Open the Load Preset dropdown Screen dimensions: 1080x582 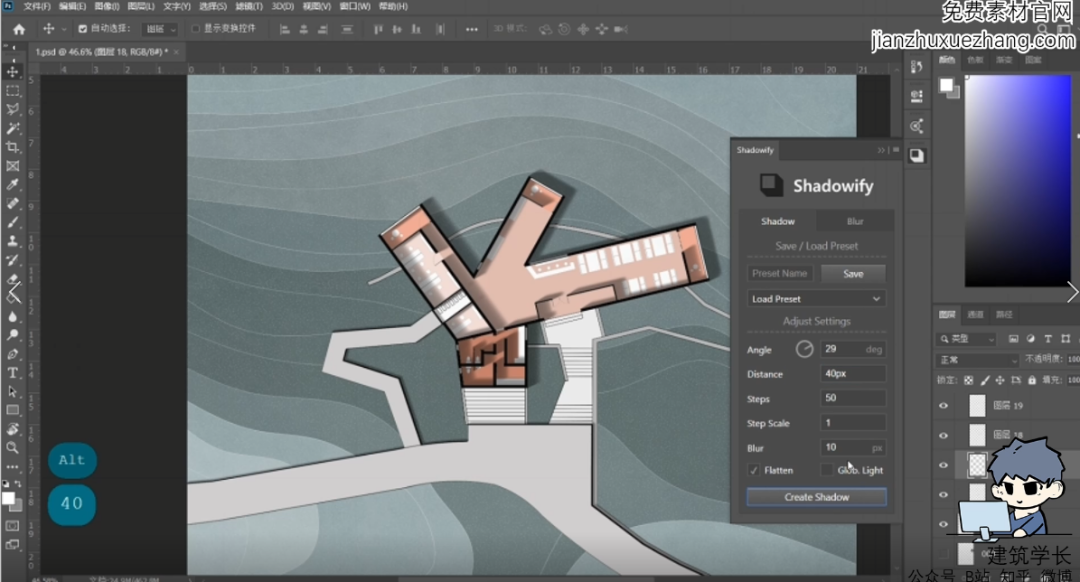tap(816, 299)
